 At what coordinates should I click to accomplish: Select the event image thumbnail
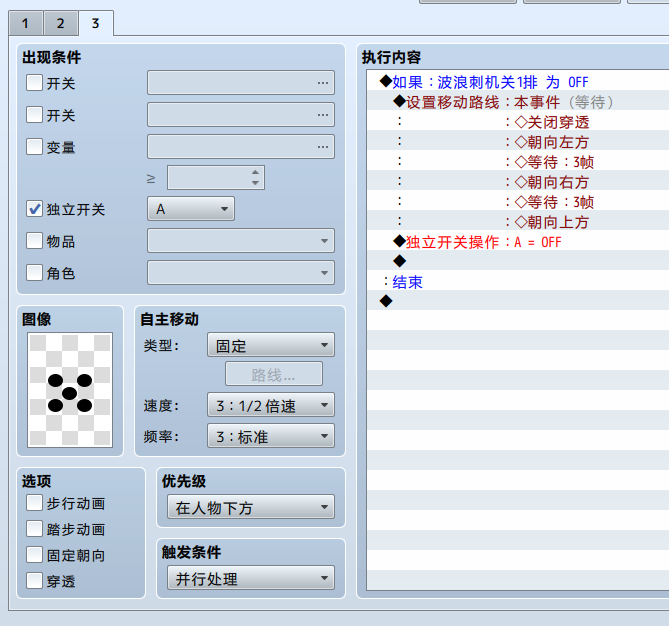click(x=70, y=390)
